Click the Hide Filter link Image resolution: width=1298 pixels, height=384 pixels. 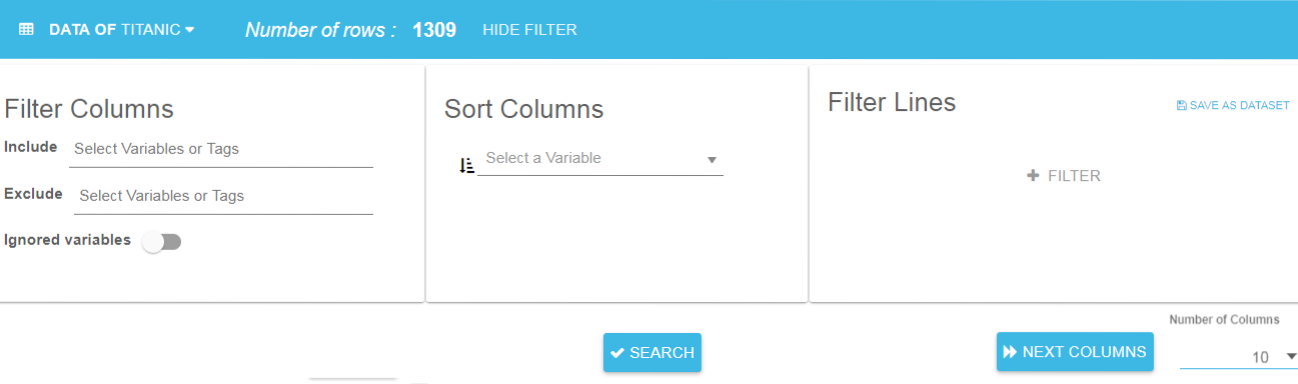tap(530, 30)
